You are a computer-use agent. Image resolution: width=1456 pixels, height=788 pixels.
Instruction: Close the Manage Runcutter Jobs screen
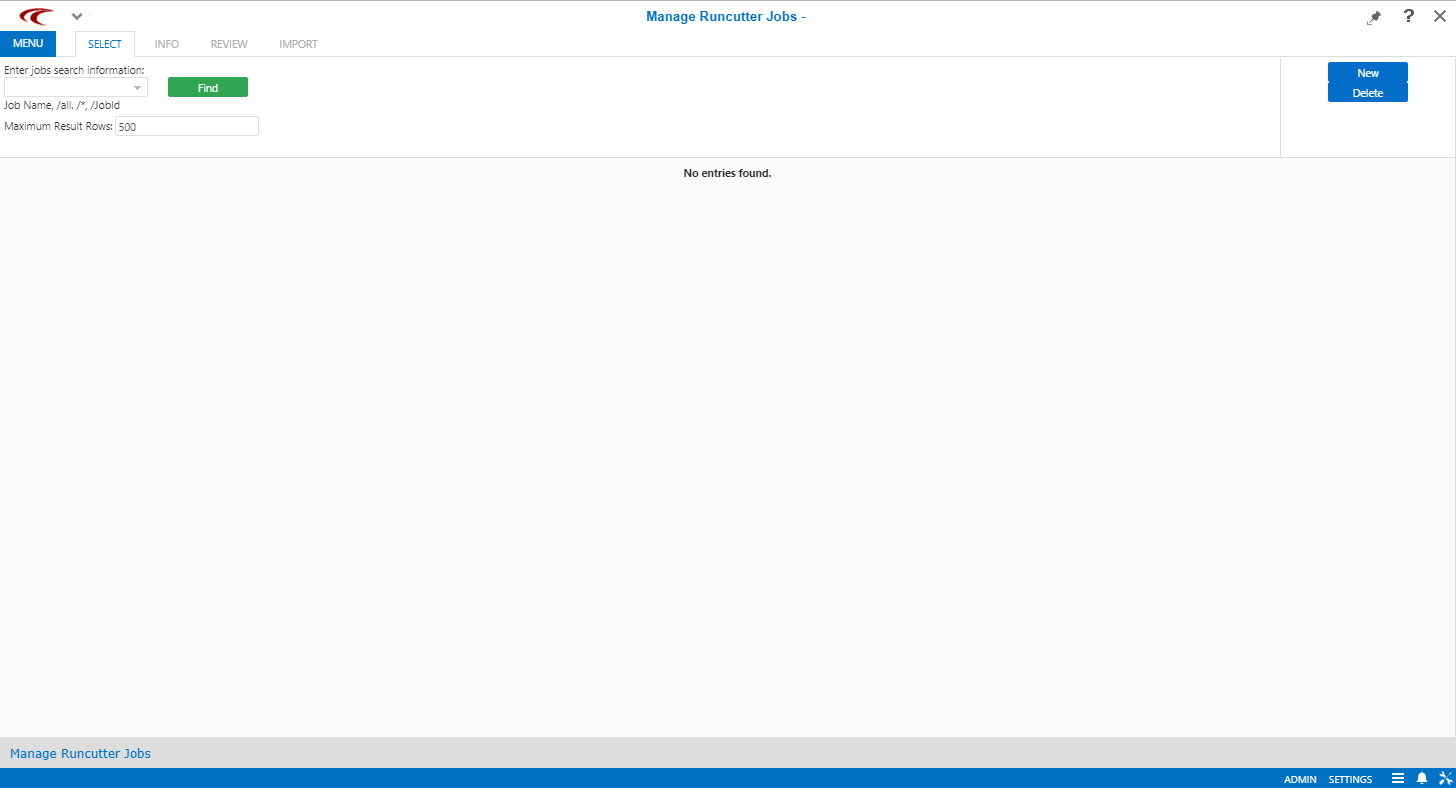click(x=1440, y=15)
